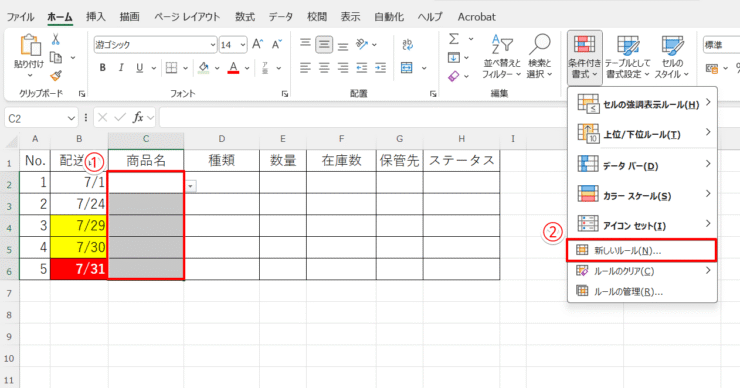Open データ バー(D) submenu

[642, 165]
